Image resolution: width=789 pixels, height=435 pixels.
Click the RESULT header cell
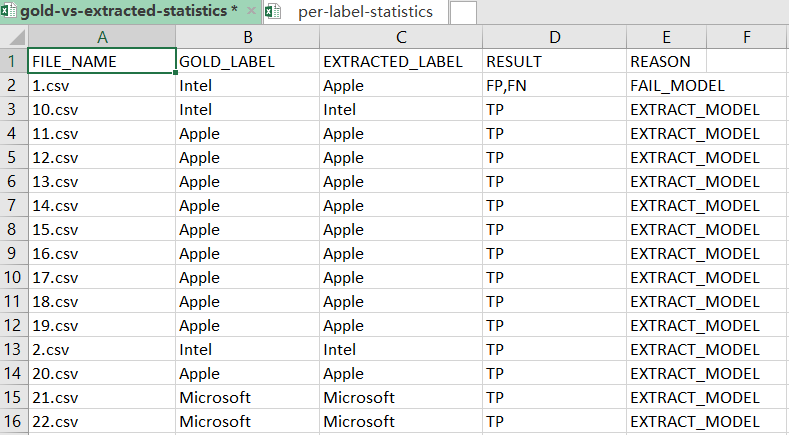[555, 61]
